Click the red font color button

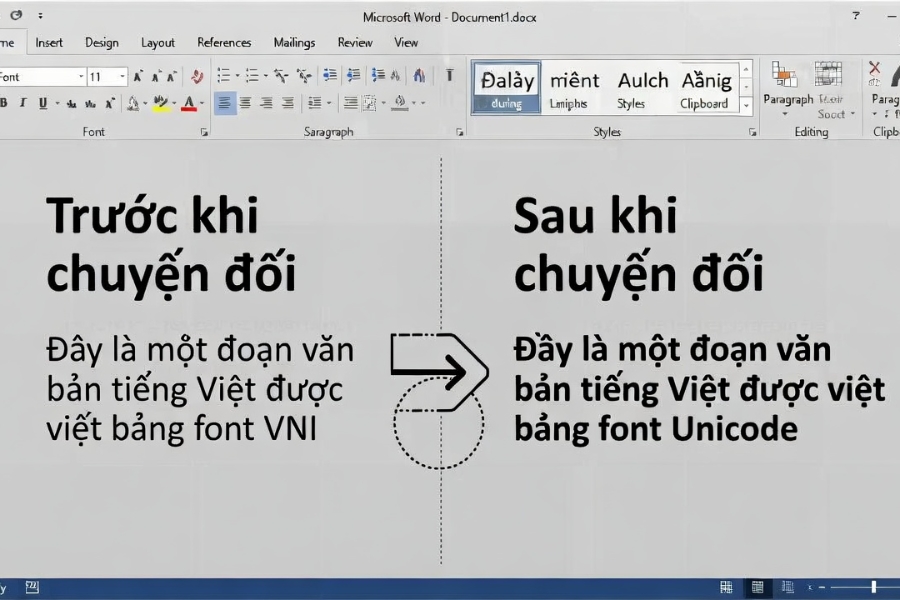(x=188, y=103)
